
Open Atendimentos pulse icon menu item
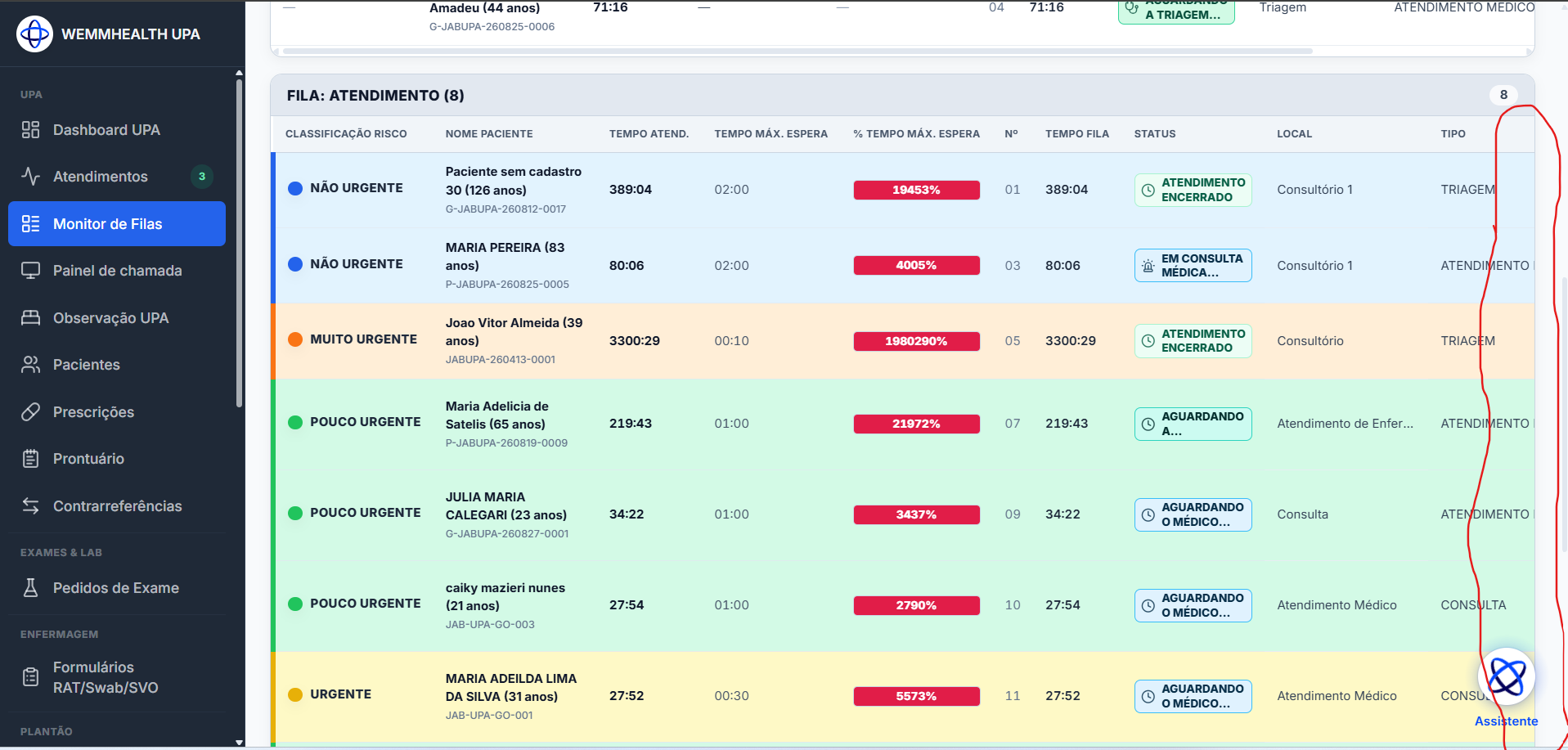click(x=117, y=177)
